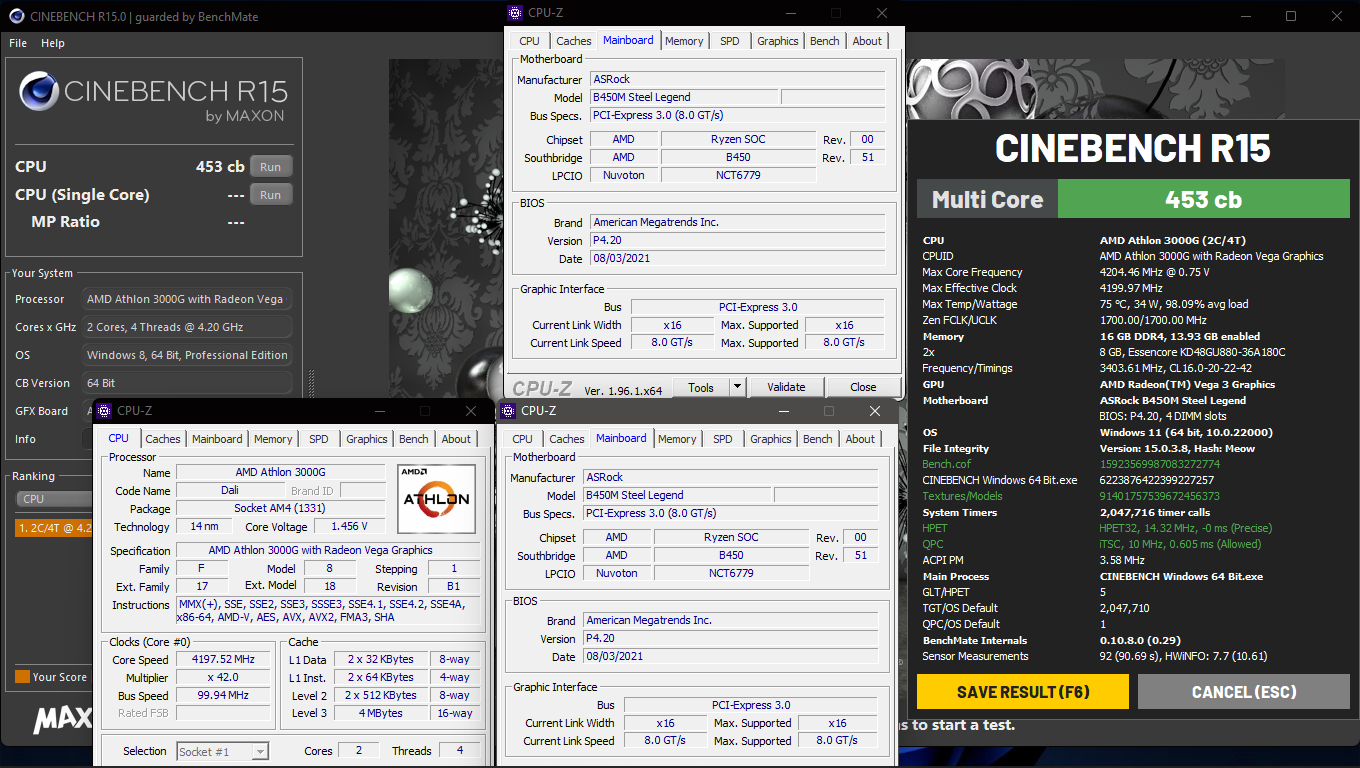The width and height of the screenshot is (1360, 768).
Task: Click the orange Your Score legend square
Action: click(x=22, y=677)
